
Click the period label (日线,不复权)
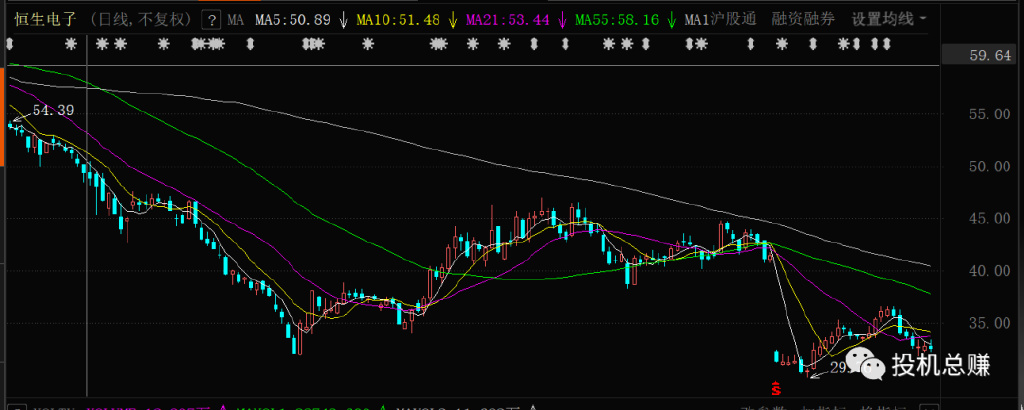pyautogui.click(x=139, y=19)
